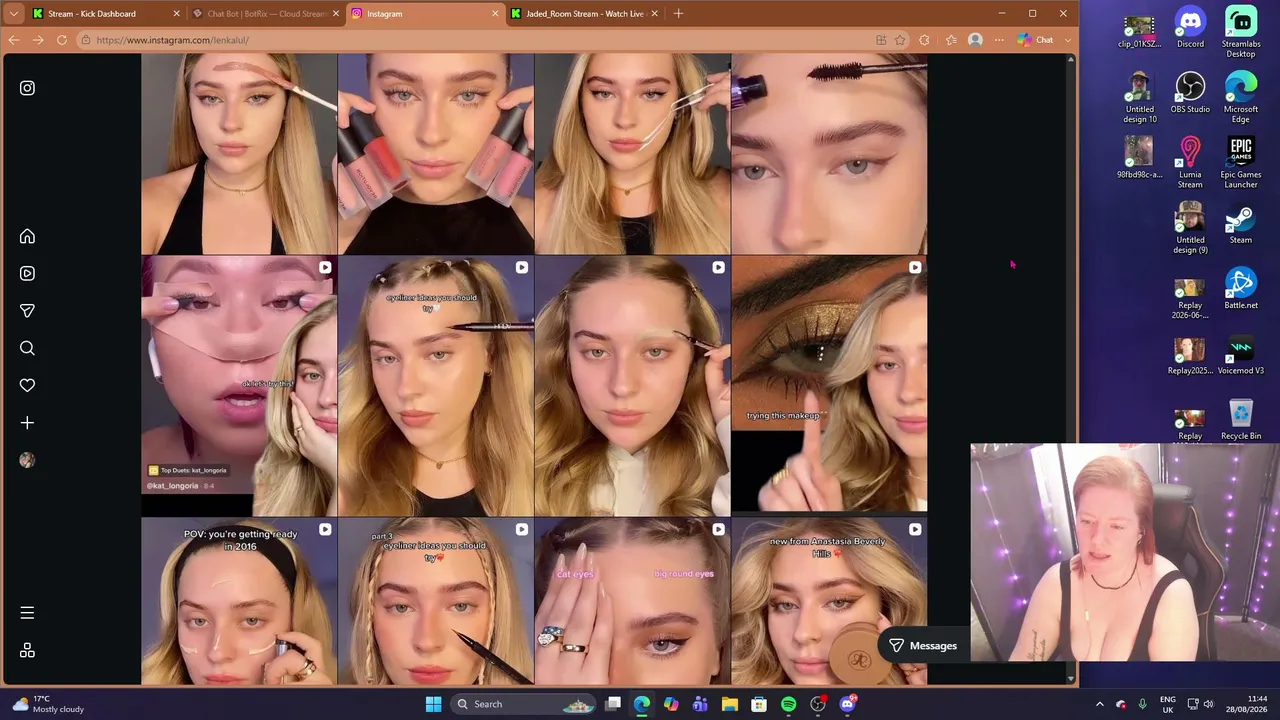Open the 'part 3 eyeliner ideas' reel
This screenshot has height=720, width=1280.
pyautogui.click(x=436, y=601)
